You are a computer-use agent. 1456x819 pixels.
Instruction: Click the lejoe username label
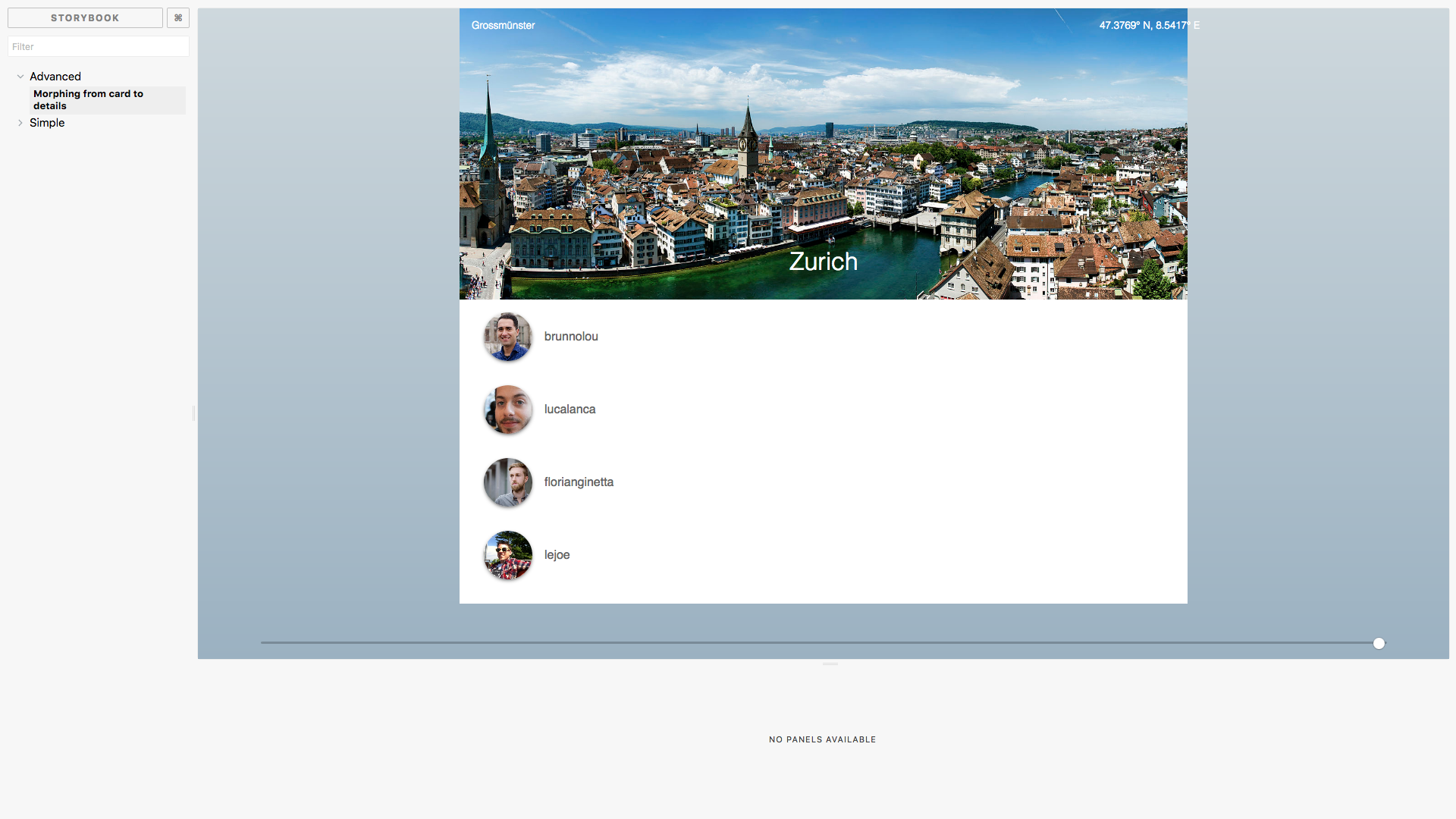(x=557, y=554)
